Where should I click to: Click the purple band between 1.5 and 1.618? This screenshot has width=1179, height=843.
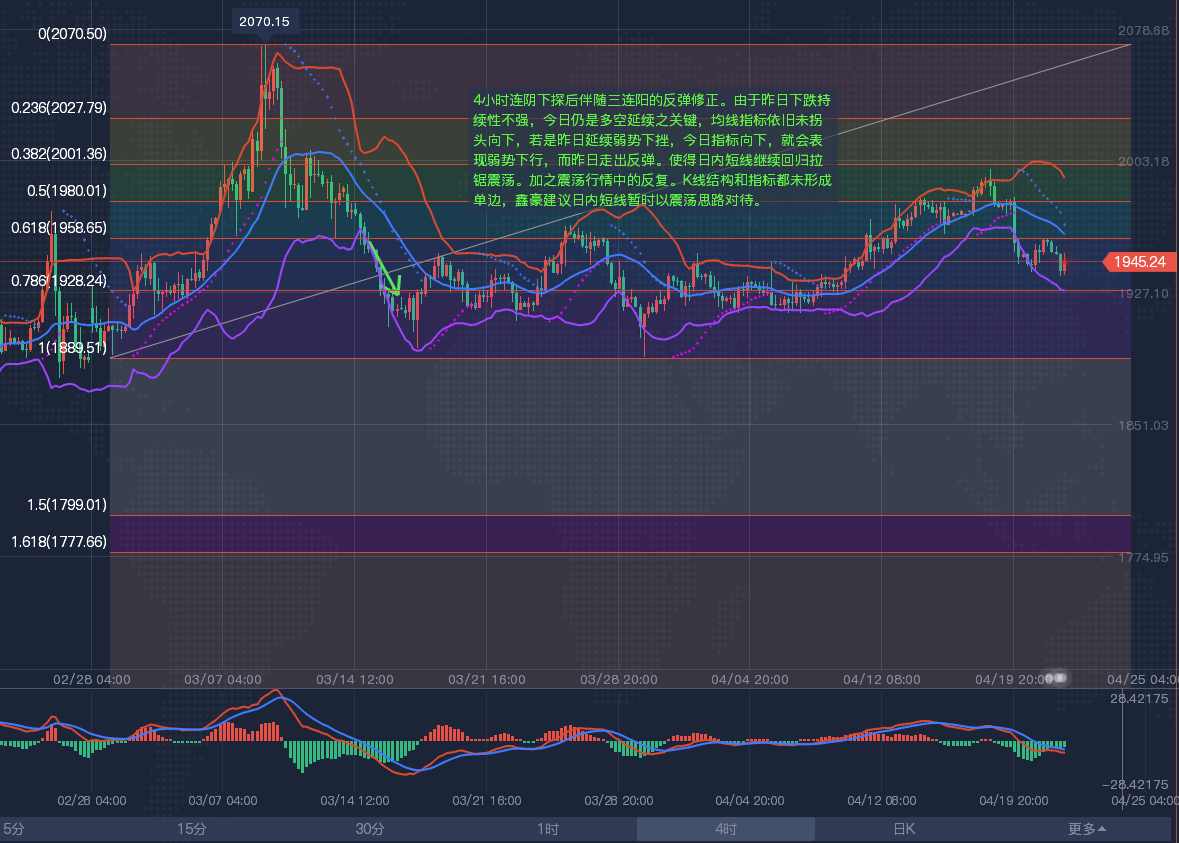[620, 533]
